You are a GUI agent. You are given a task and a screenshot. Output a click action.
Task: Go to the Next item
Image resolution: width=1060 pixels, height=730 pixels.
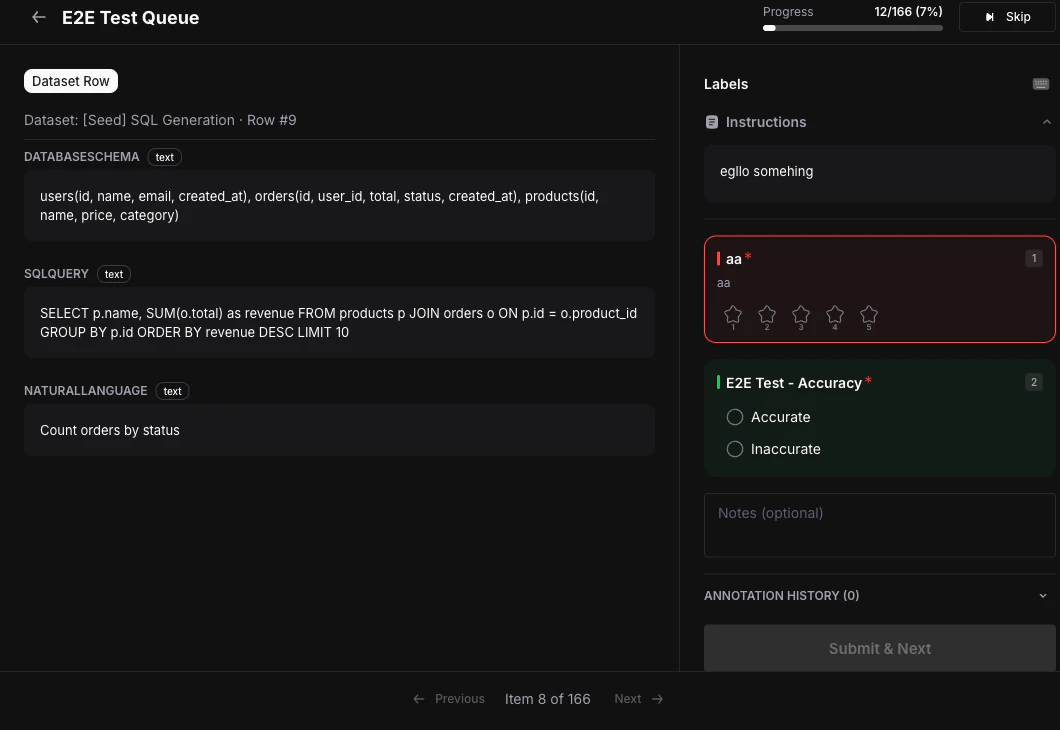click(638, 698)
